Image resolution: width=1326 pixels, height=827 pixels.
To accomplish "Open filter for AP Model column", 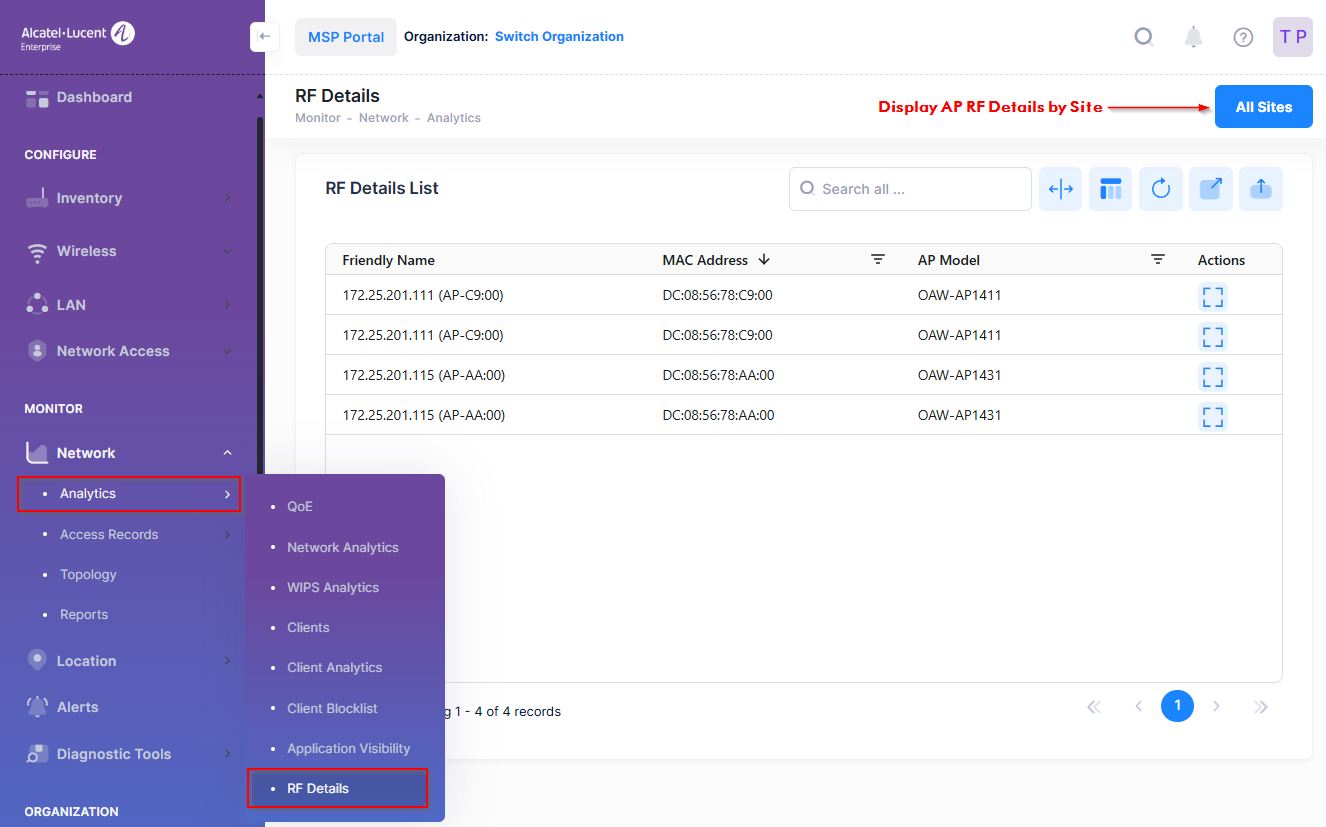I will point(1157,260).
